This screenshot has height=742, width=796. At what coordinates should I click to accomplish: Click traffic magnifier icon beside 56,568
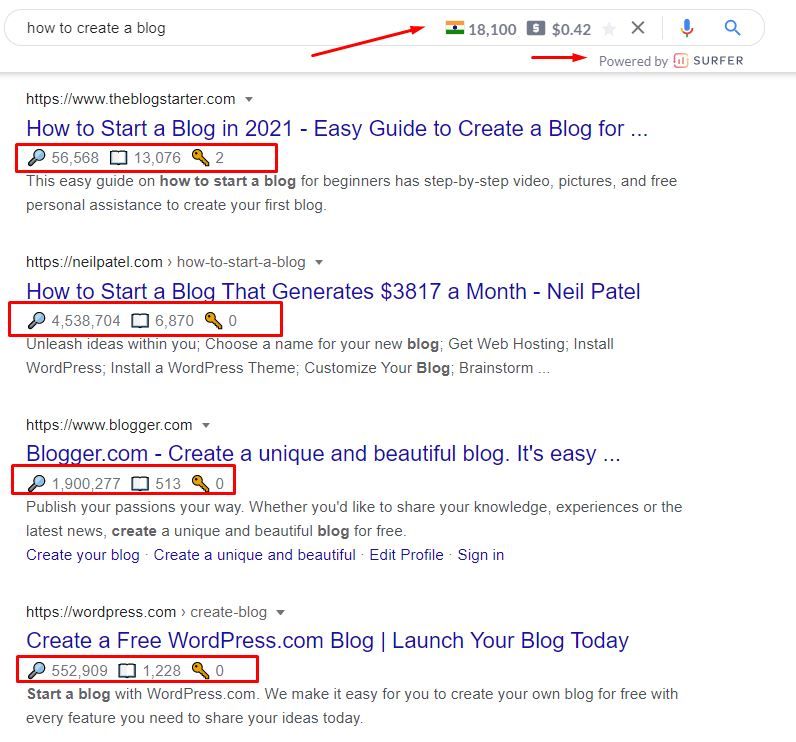36,158
